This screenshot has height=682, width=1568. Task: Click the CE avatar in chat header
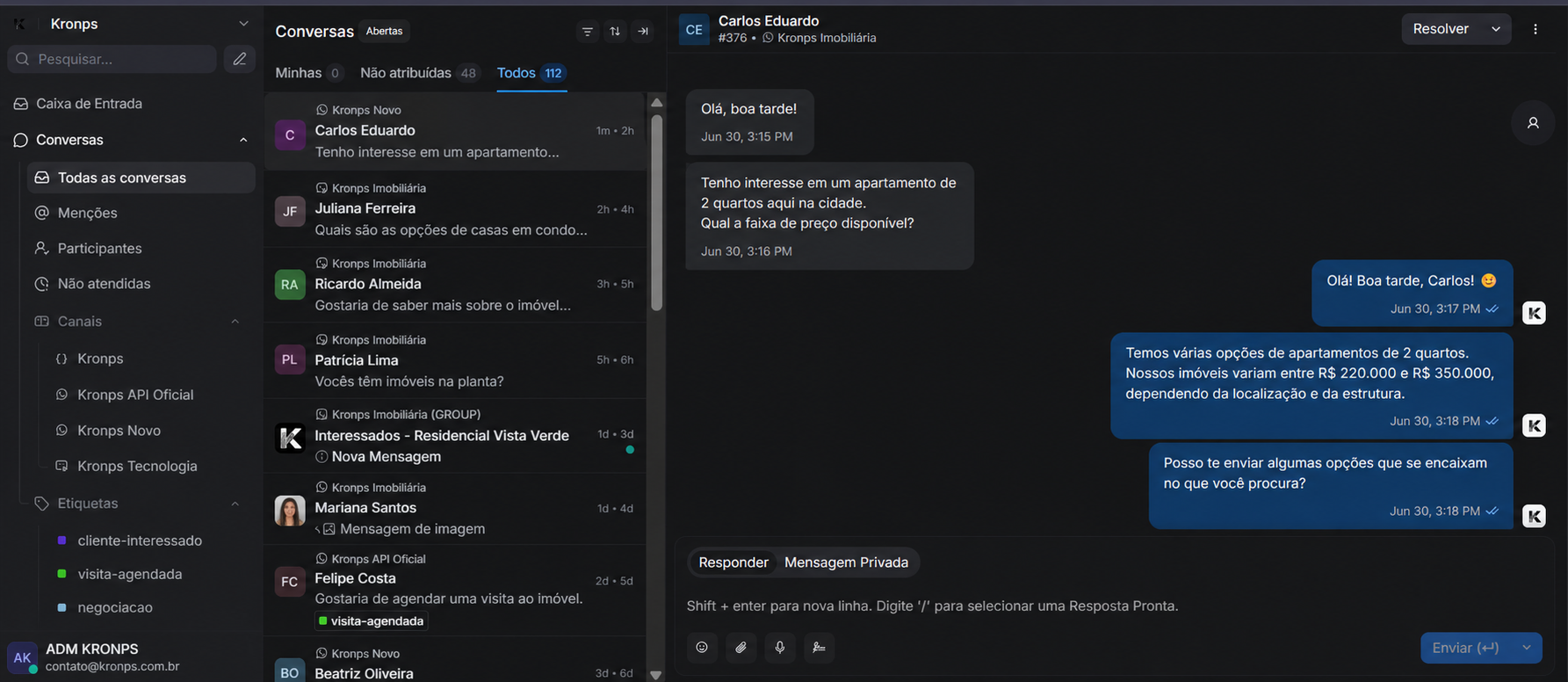pyautogui.click(x=694, y=29)
